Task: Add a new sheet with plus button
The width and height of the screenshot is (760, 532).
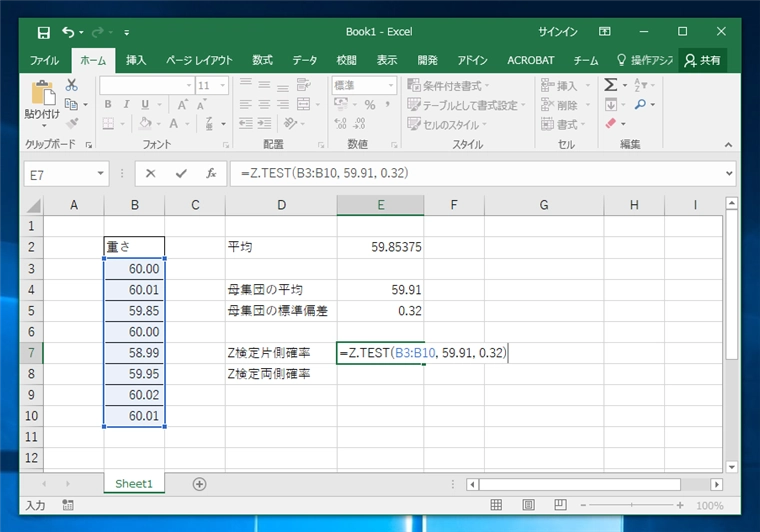Action: [199, 484]
